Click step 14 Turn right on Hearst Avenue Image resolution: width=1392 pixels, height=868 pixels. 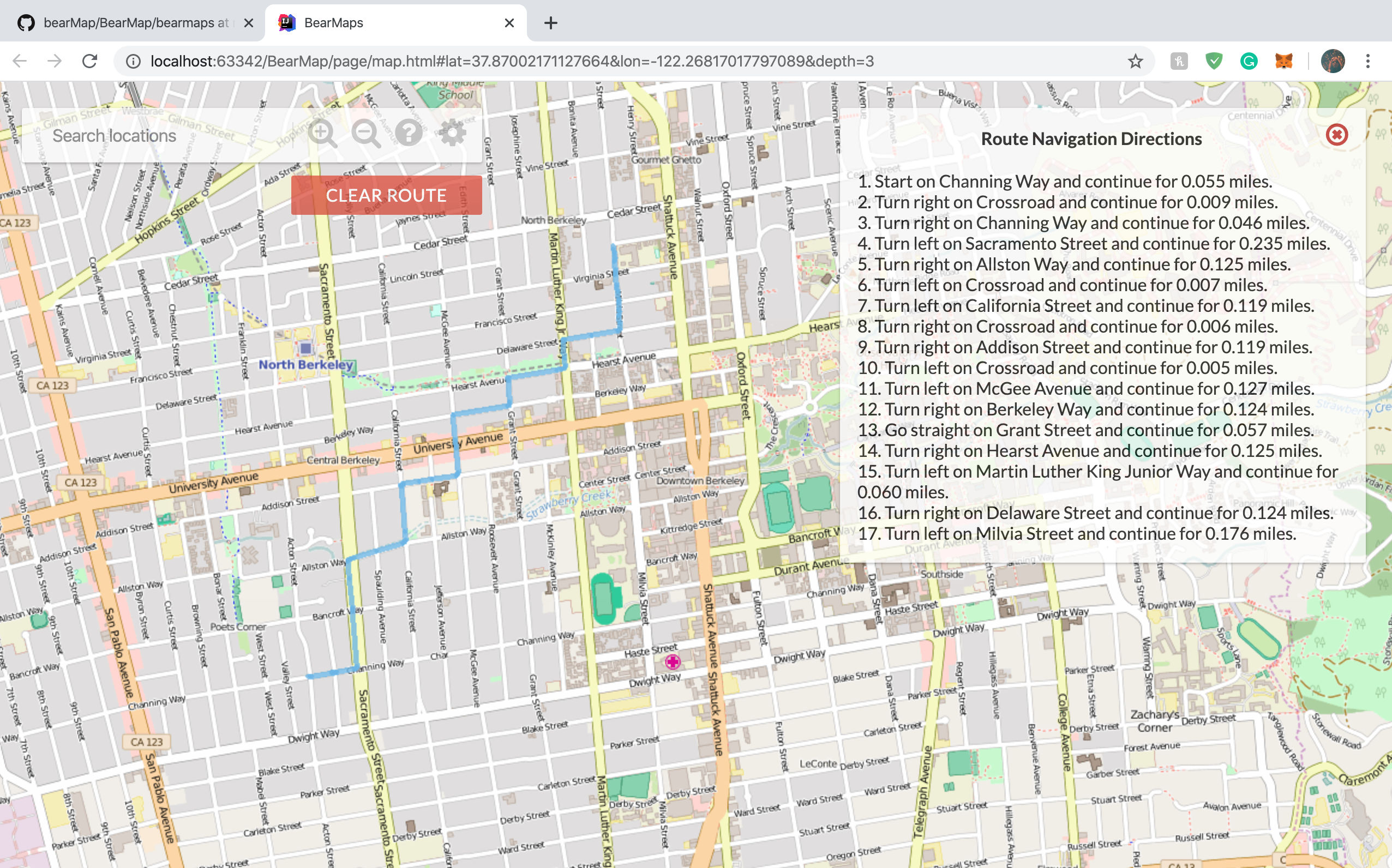pos(1089,451)
